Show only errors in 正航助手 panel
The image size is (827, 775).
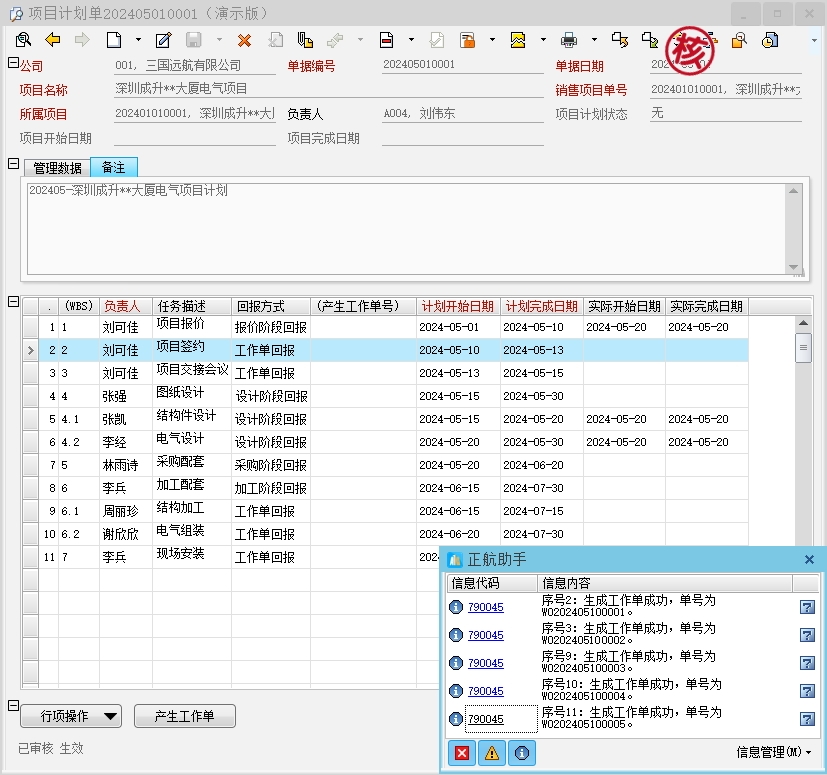point(461,753)
